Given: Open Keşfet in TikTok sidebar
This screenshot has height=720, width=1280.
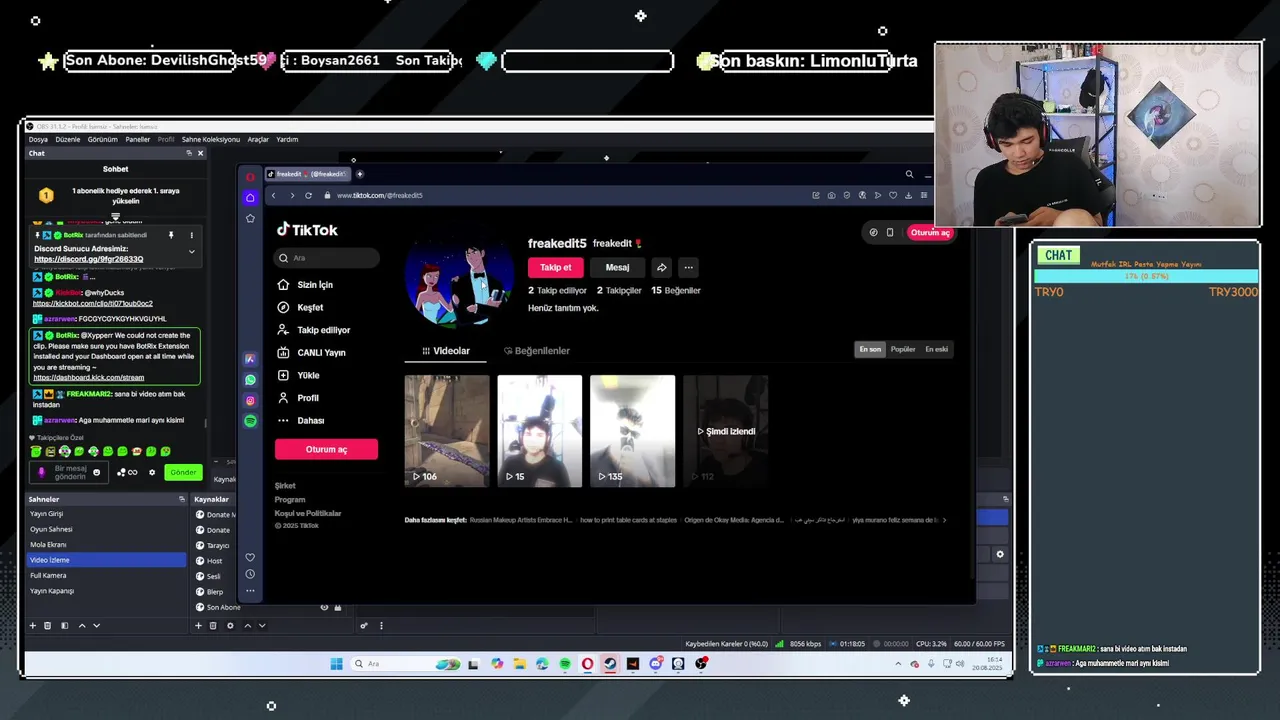Looking at the screenshot, I should tap(310, 307).
